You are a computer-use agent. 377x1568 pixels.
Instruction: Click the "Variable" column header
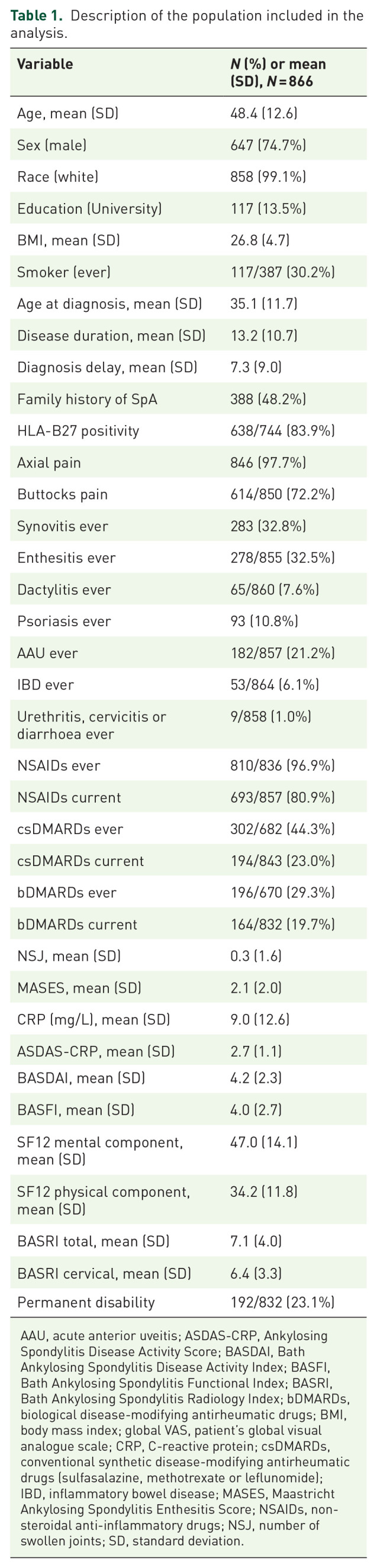pos(45,64)
